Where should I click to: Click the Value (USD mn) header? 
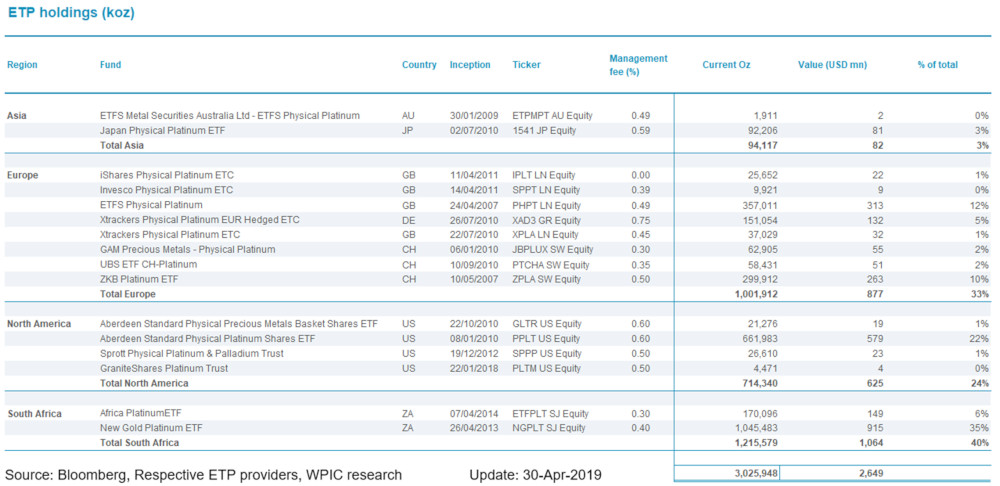click(x=832, y=65)
